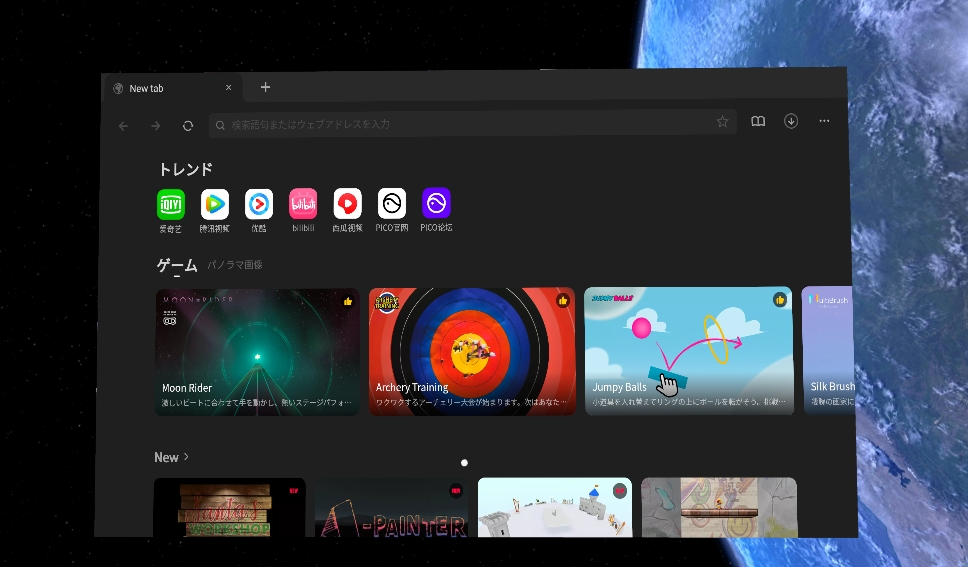
Task: Reload the page with the refresh icon
Action: pos(188,126)
